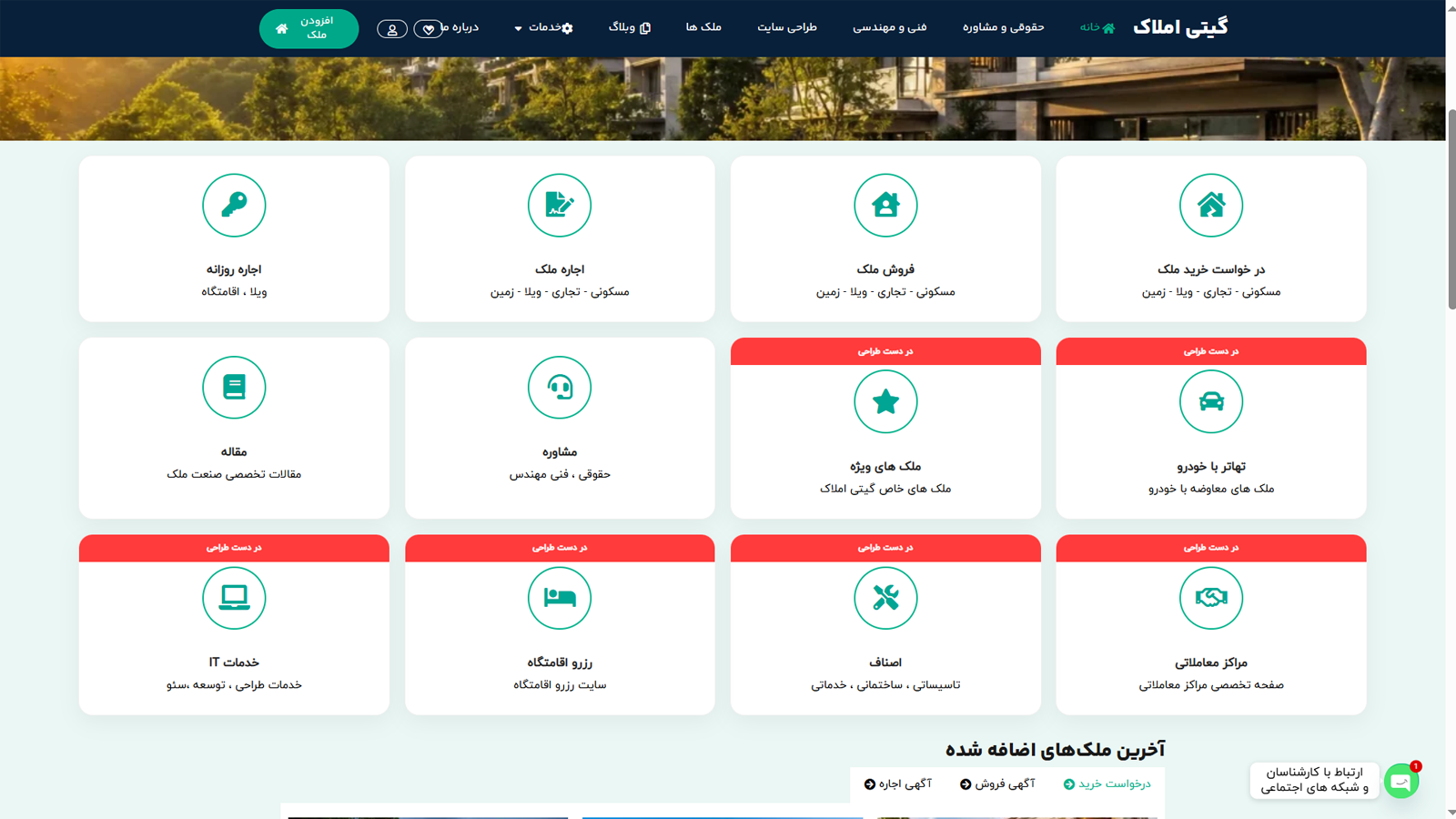Open the chat bubble support icon
Viewport: 1456px width, 819px height.
point(1401,782)
